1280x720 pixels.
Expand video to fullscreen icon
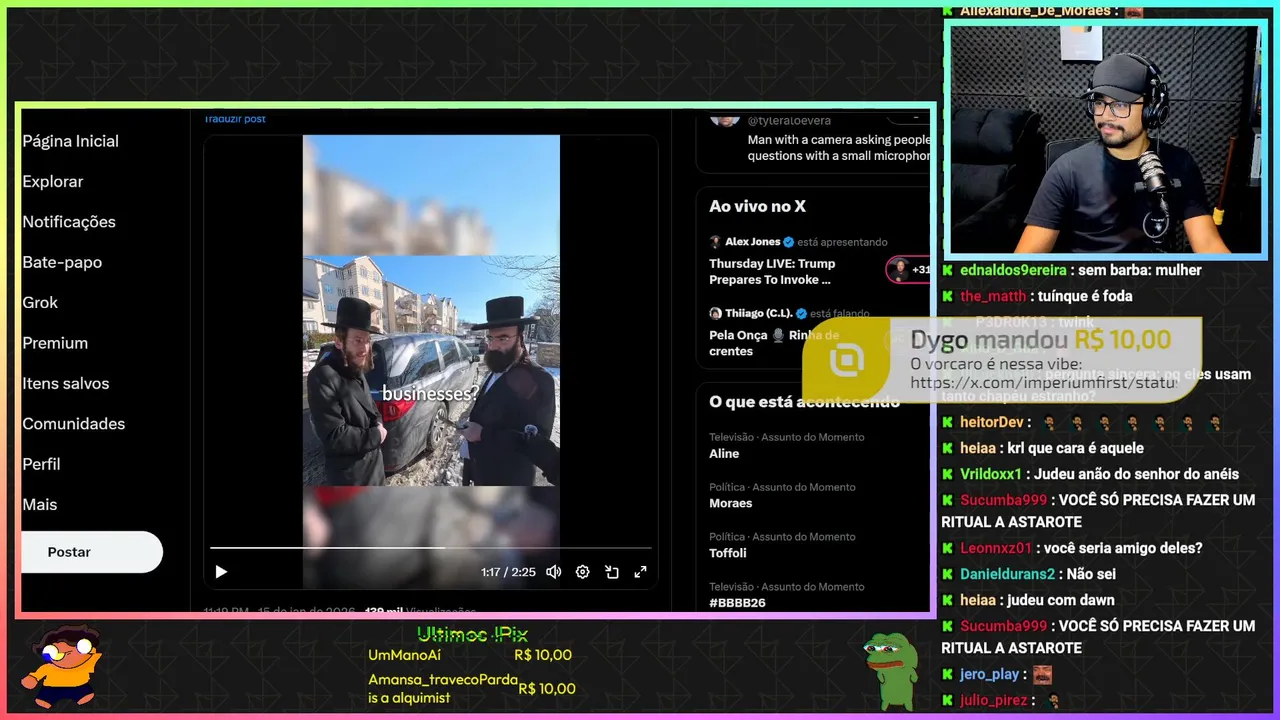coord(641,572)
